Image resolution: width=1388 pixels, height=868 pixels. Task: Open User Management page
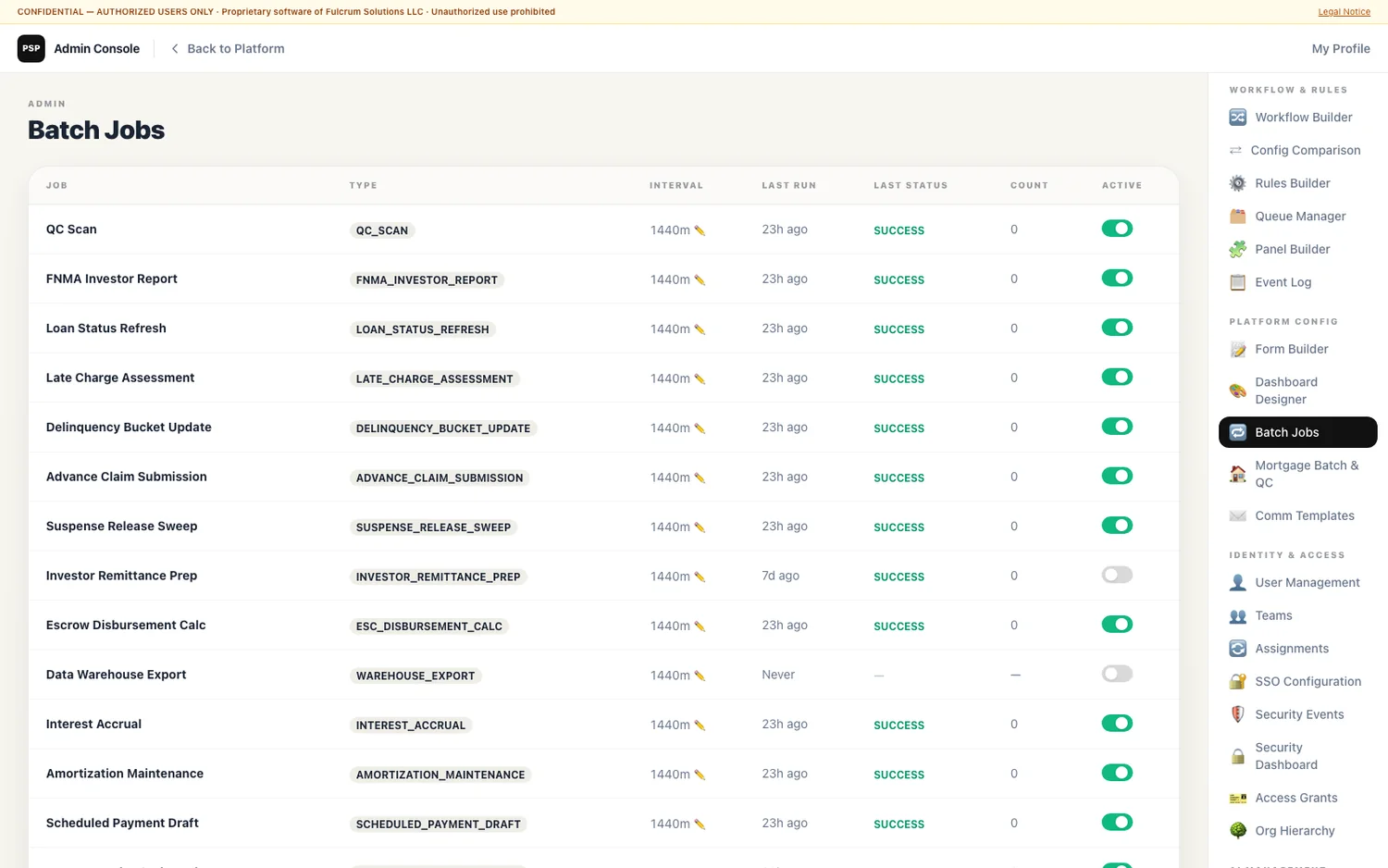[1297, 583]
